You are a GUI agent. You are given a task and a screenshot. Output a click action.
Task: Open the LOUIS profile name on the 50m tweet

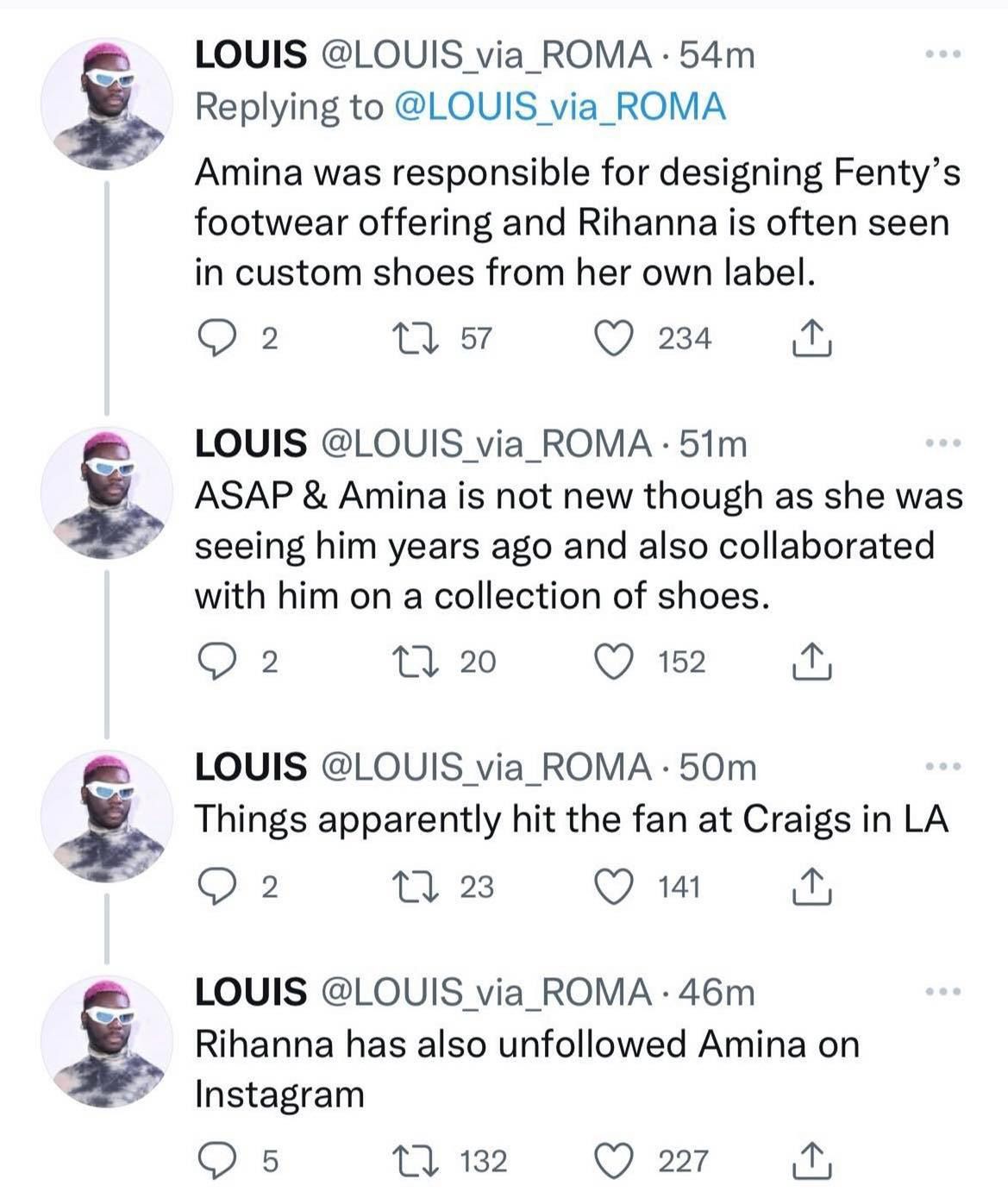point(250,767)
